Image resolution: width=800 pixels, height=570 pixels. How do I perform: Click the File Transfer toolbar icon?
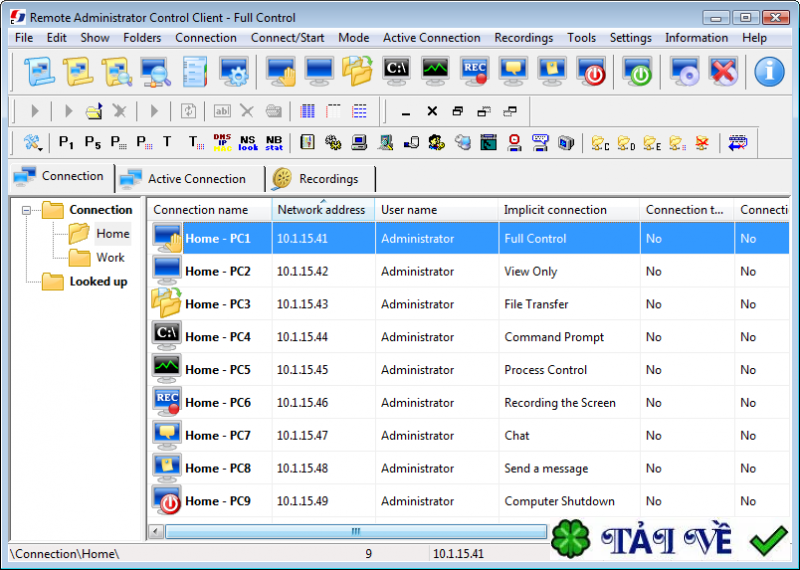(357, 72)
